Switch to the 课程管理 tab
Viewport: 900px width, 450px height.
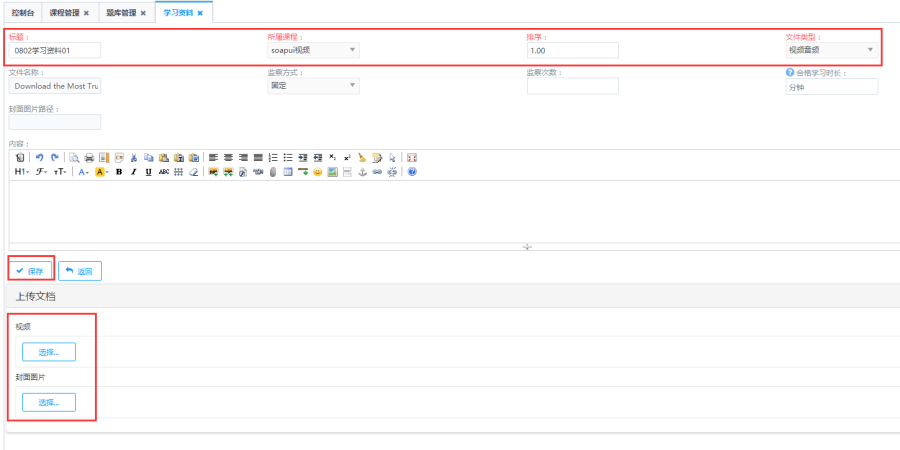click(69, 13)
